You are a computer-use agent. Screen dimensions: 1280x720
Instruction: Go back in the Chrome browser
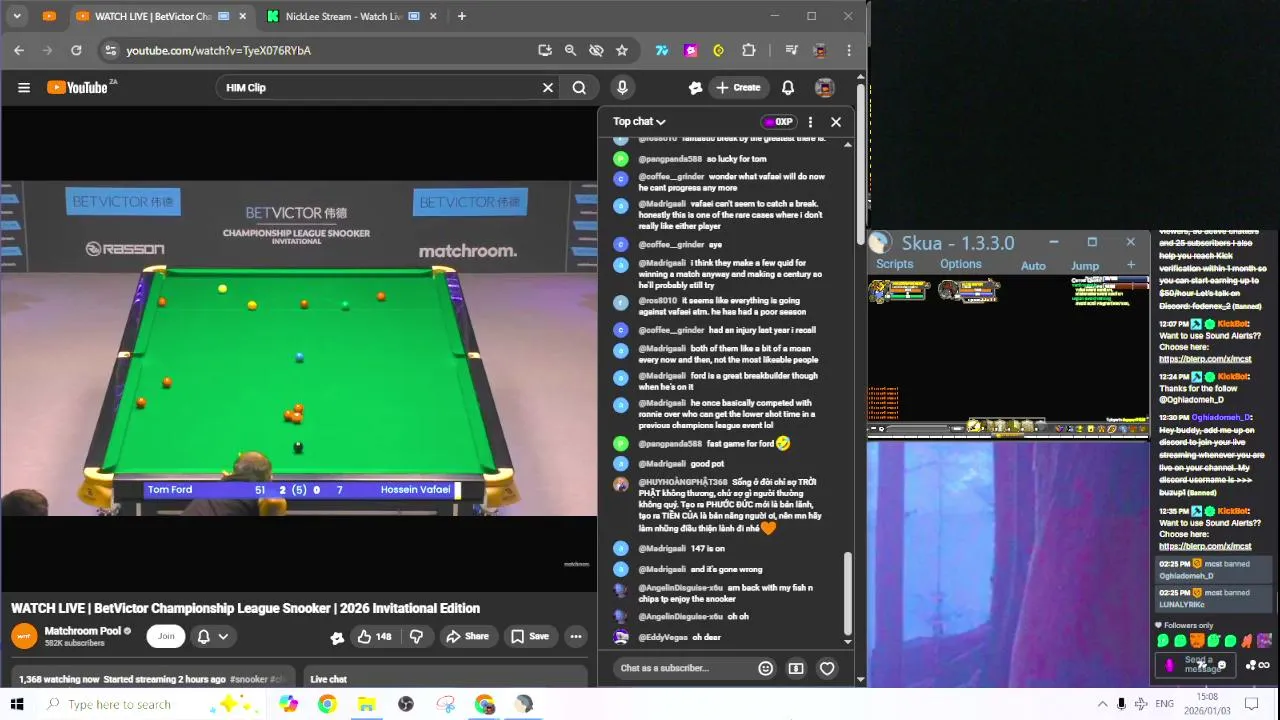pos(19,50)
